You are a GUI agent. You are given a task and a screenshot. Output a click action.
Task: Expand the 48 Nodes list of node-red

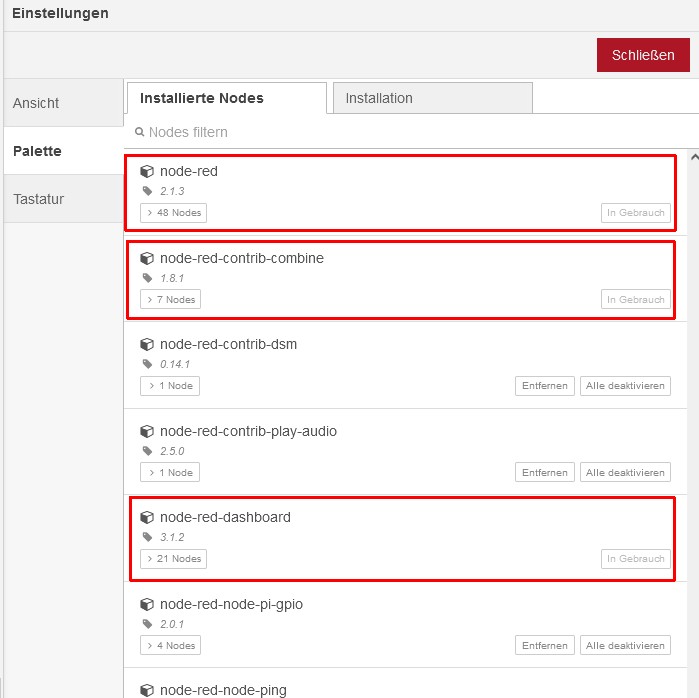(173, 212)
